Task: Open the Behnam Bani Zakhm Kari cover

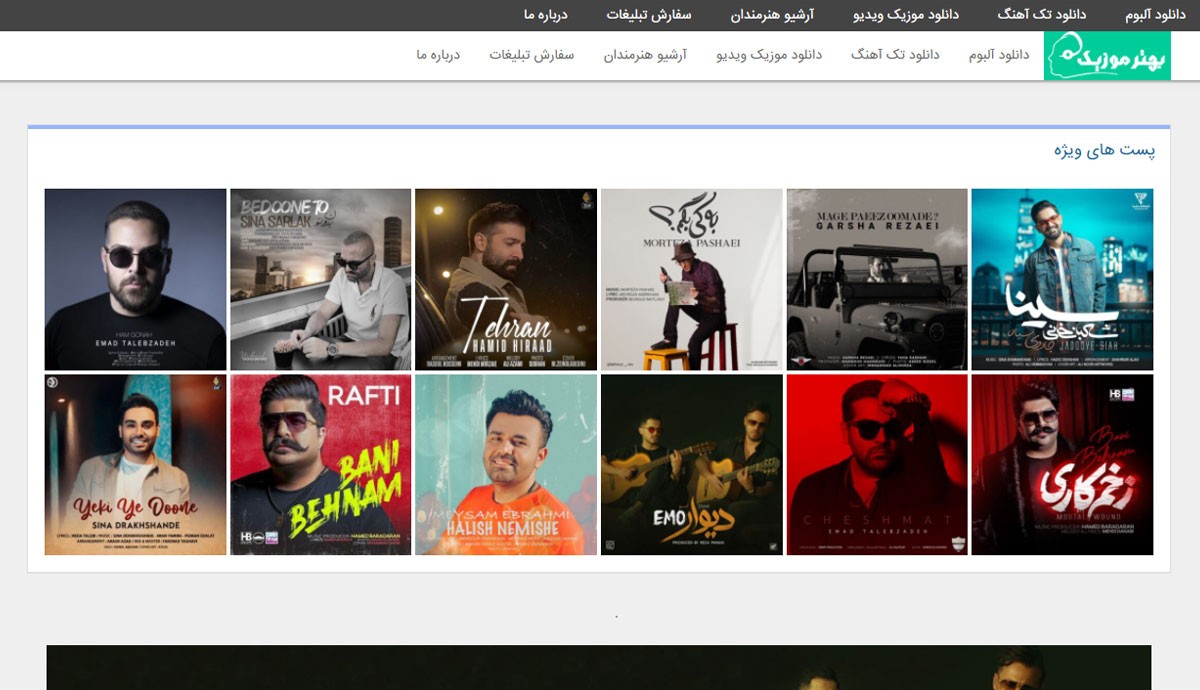Action: click(x=1062, y=465)
